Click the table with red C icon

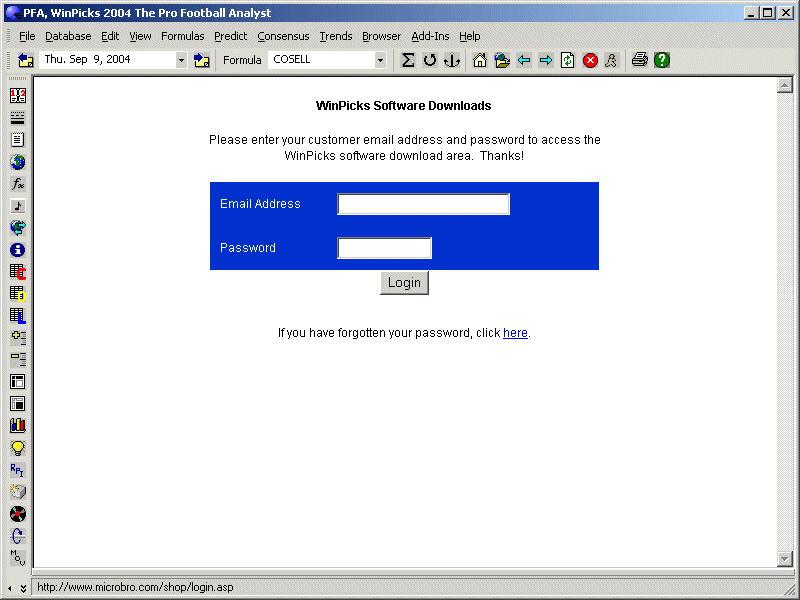click(x=18, y=271)
